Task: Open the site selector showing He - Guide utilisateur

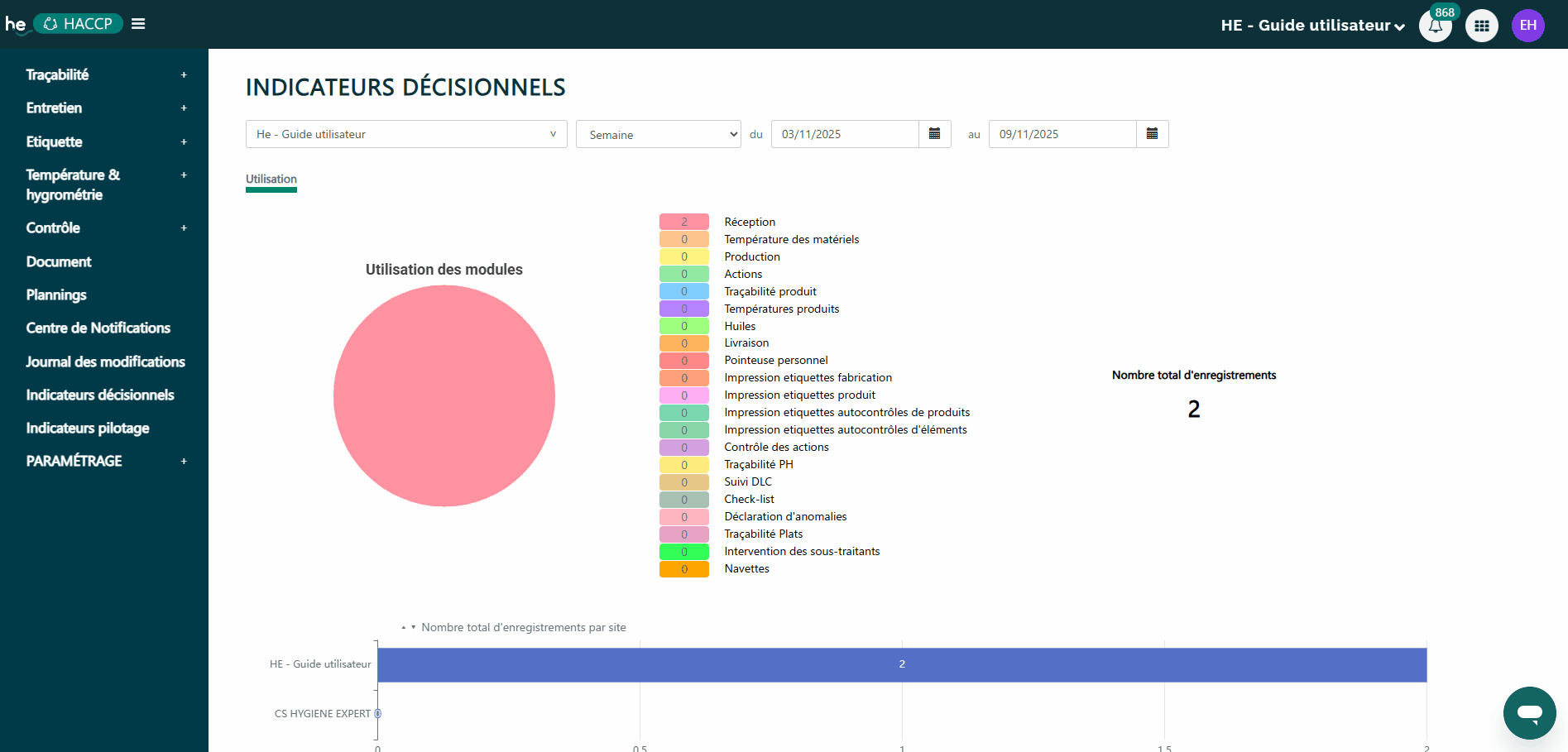Action: pyautogui.click(x=405, y=133)
